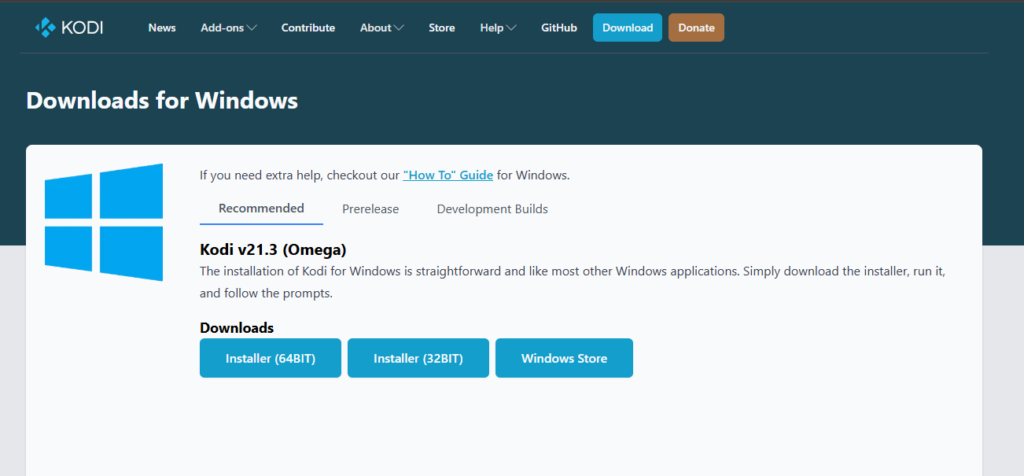Expand the Help dropdown menu

(498, 28)
